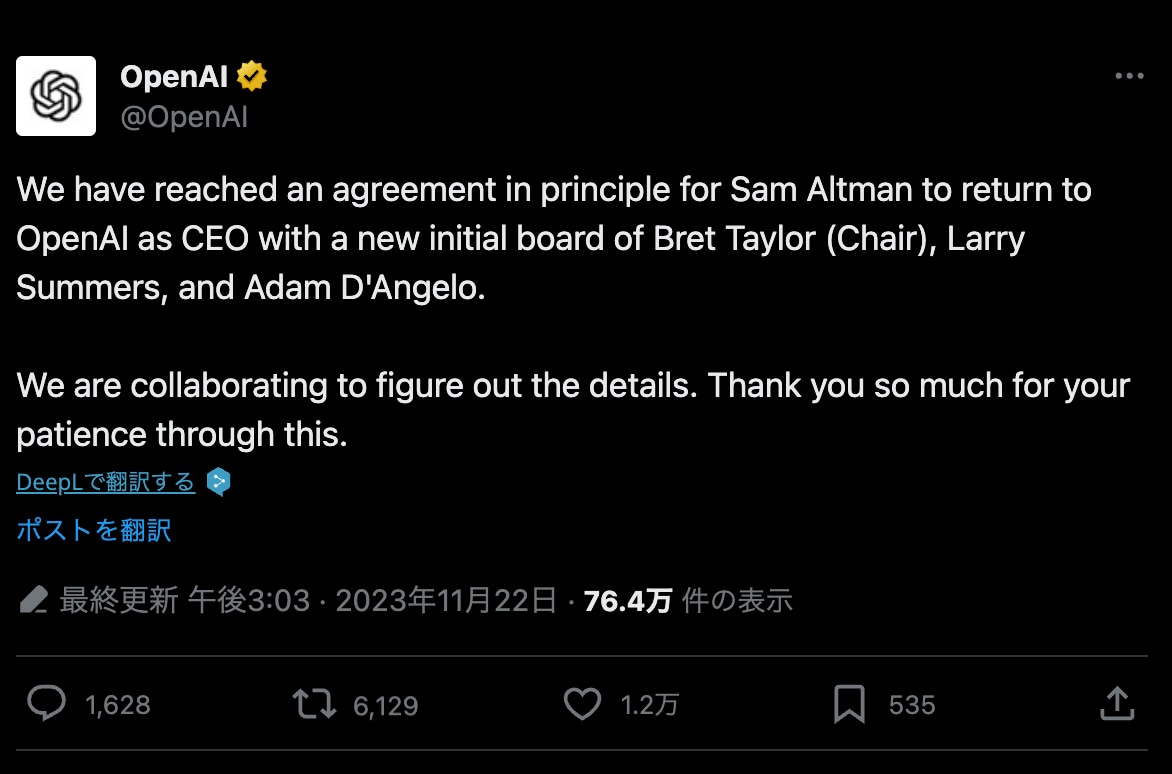Click the 76.4万 views counter
Viewport: 1172px width, 774px height.
[627, 599]
